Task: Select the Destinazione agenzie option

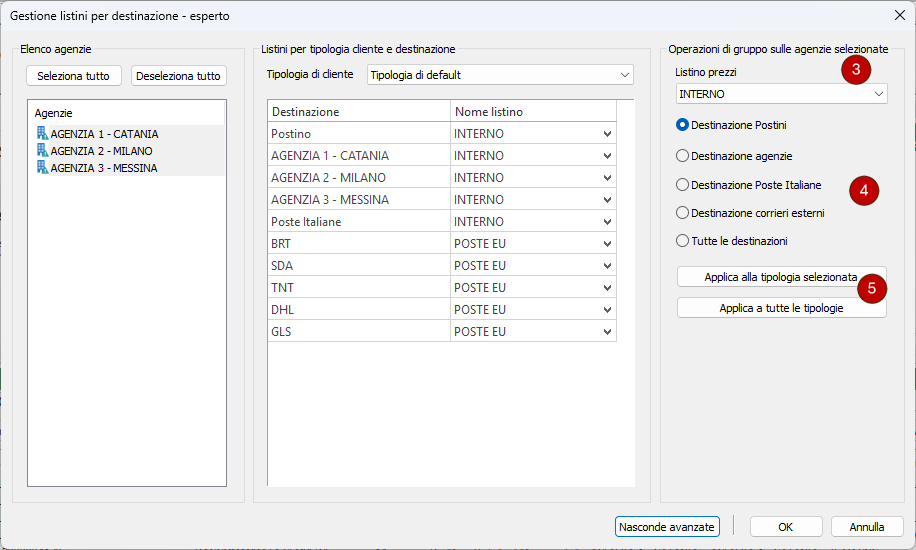Action: (x=683, y=156)
